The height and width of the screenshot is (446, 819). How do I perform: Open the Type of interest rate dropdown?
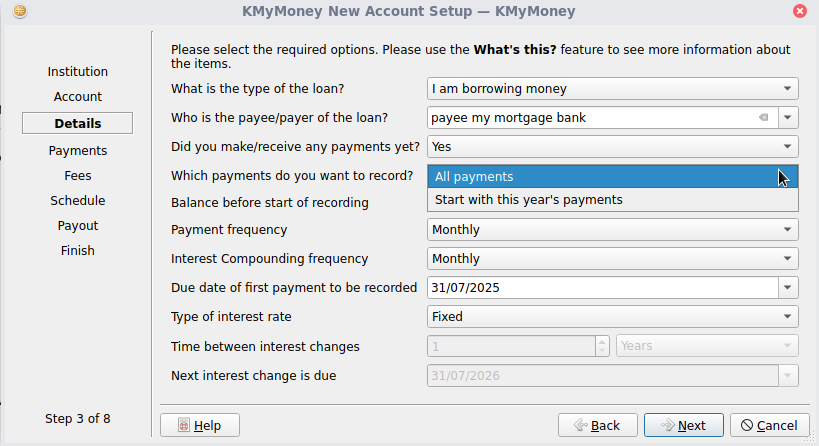pos(612,316)
